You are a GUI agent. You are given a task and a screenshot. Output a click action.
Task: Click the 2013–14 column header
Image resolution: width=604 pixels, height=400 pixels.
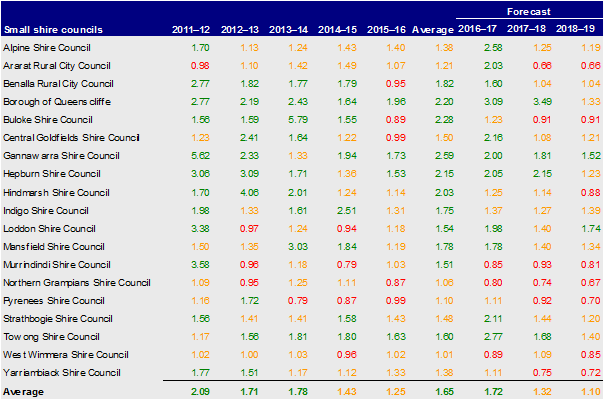(289, 30)
